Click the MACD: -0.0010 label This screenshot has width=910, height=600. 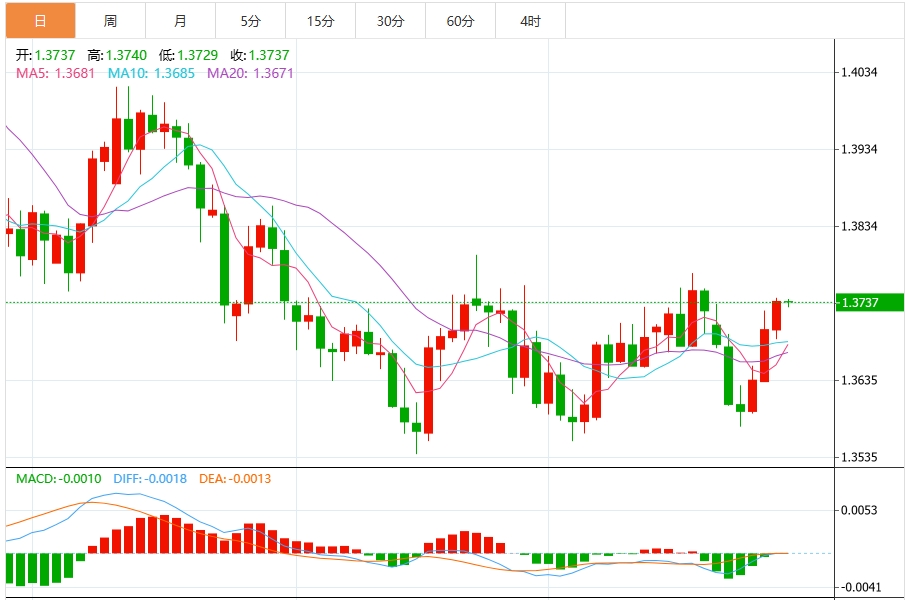[x=59, y=479]
